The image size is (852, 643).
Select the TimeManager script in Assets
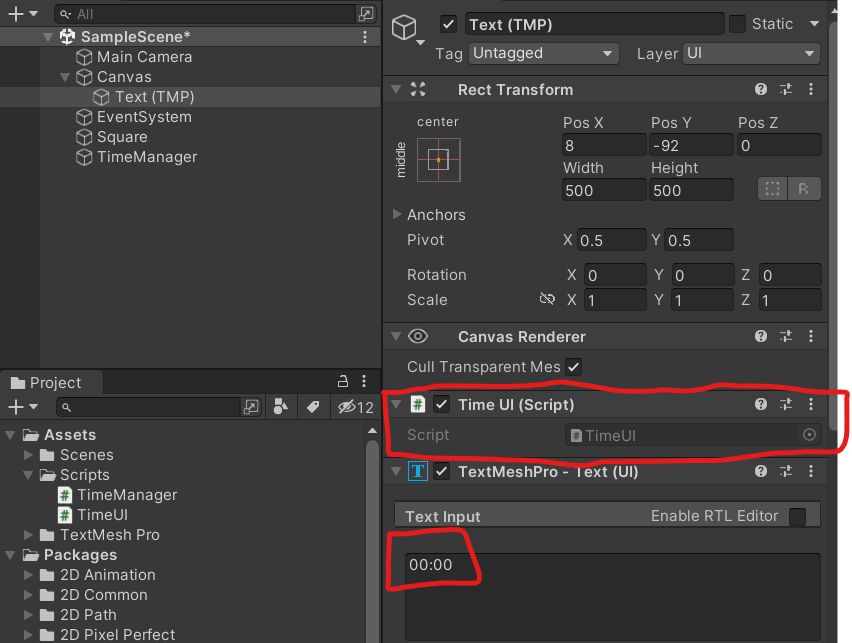pos(126,495)
